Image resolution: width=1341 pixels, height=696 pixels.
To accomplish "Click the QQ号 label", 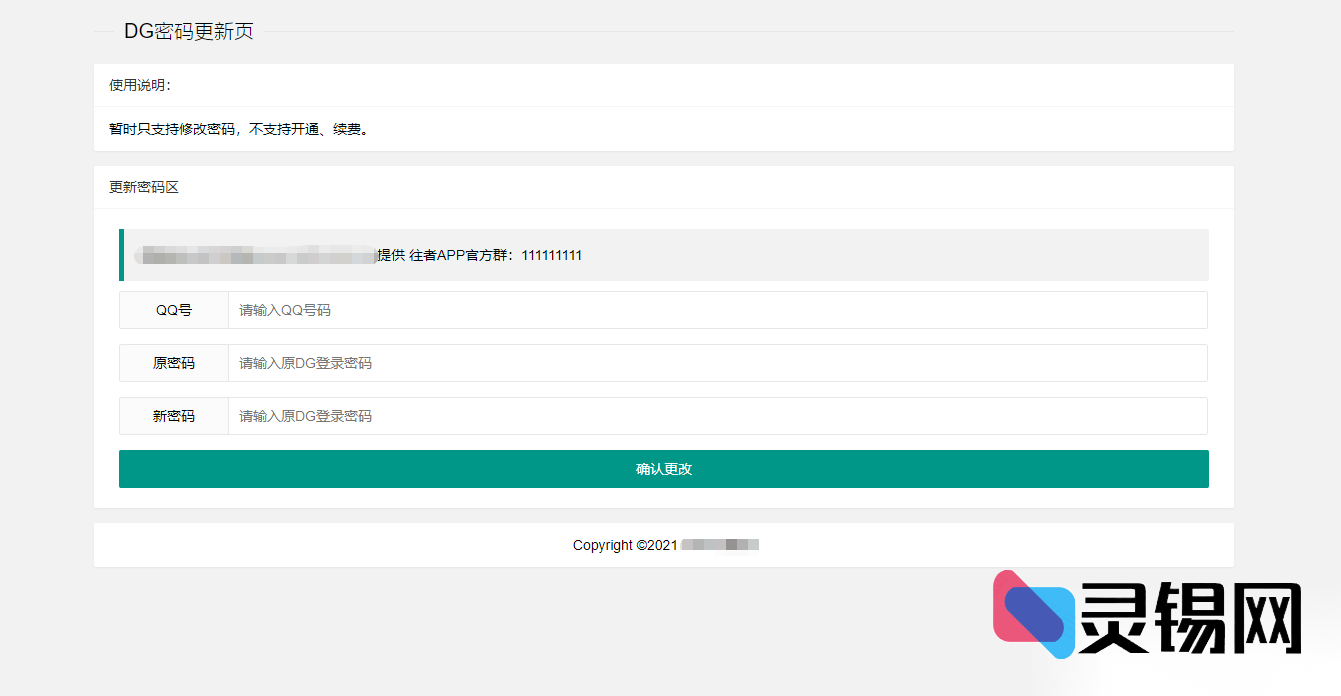I will (174, 310).
